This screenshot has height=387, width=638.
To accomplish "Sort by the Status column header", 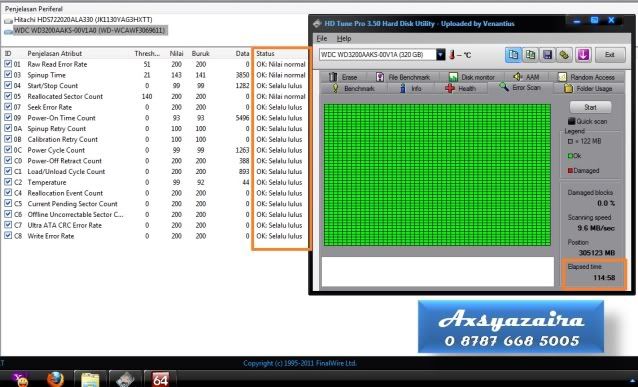I will click(265, 53).
